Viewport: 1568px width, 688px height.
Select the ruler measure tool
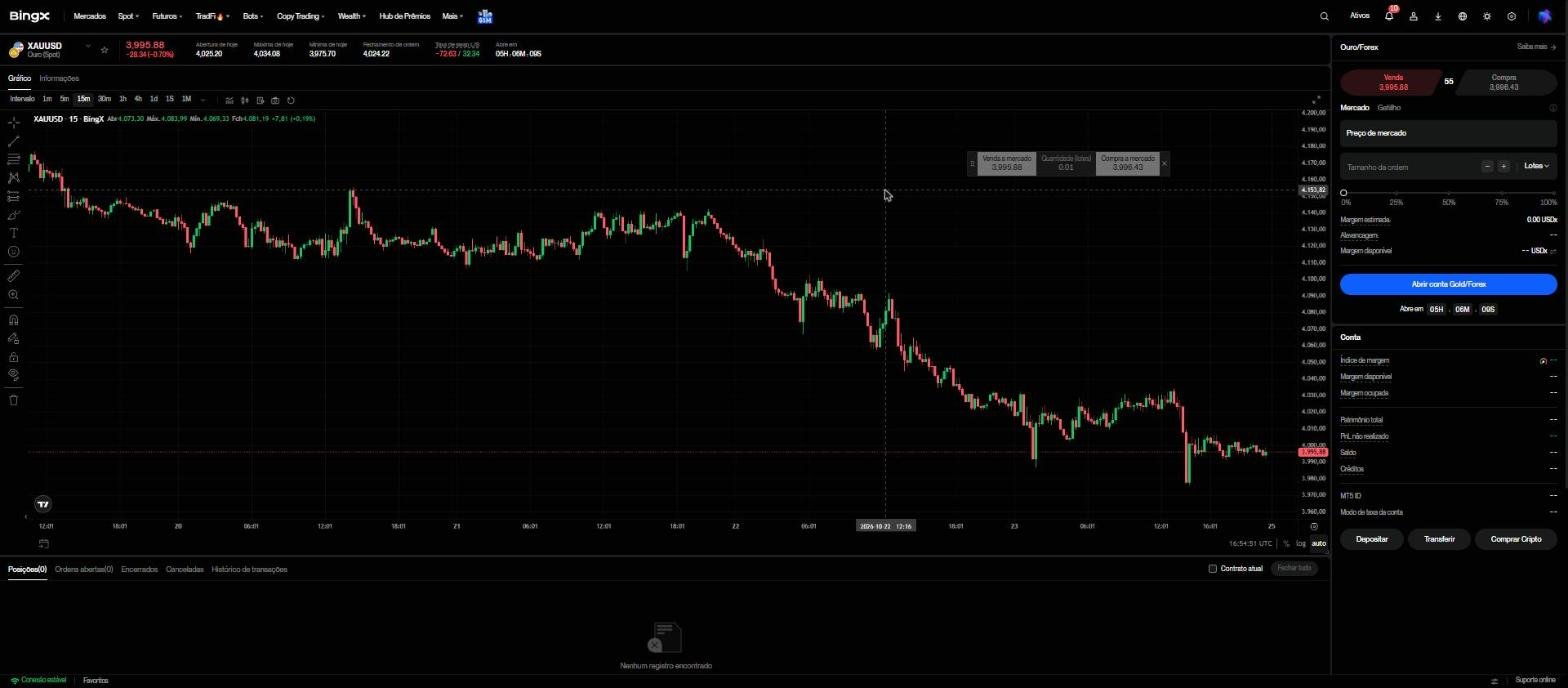tap(13, 276)
